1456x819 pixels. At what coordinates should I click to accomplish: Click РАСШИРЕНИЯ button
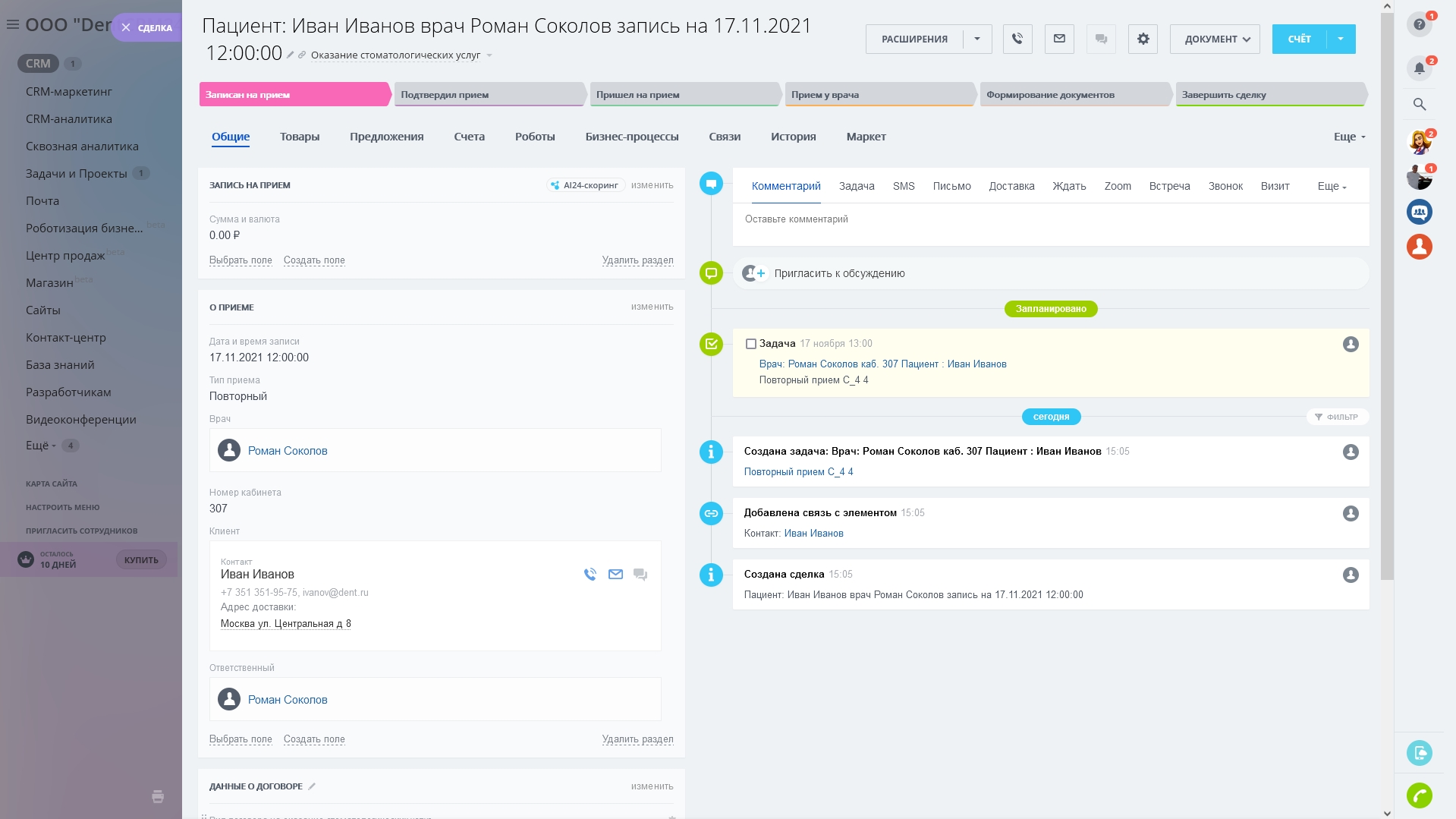pyautogui.click(x=914, y=39)
